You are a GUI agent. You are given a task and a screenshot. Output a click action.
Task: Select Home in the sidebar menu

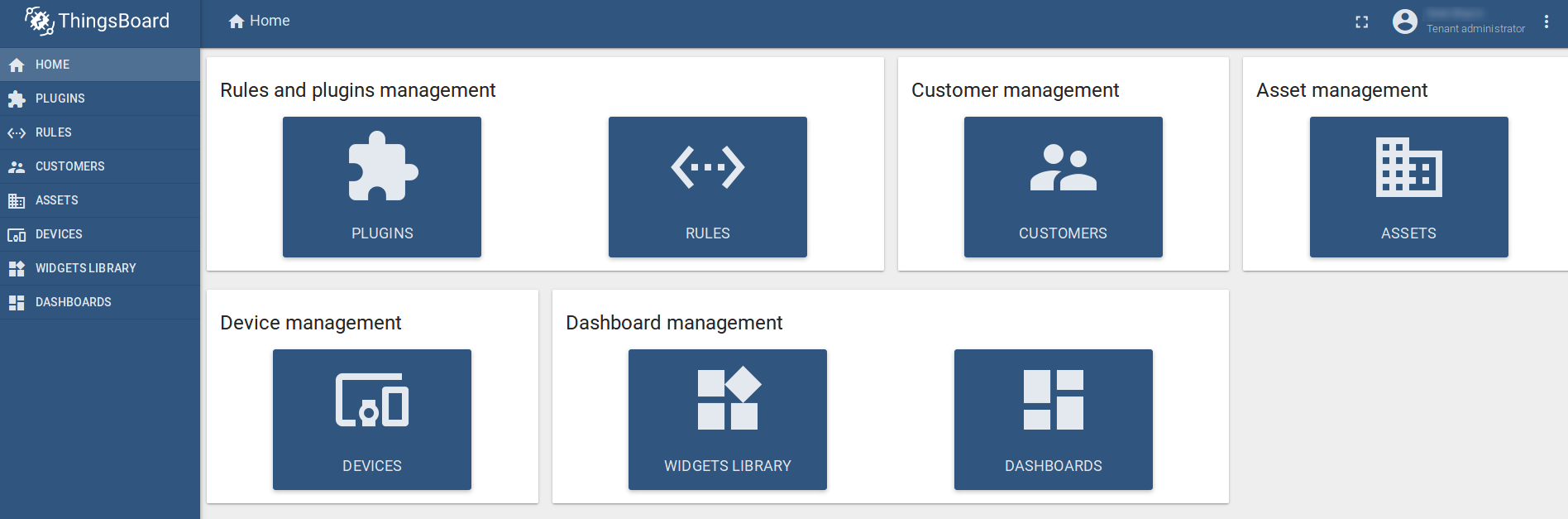pyautogui.click(x=52, y=65)
